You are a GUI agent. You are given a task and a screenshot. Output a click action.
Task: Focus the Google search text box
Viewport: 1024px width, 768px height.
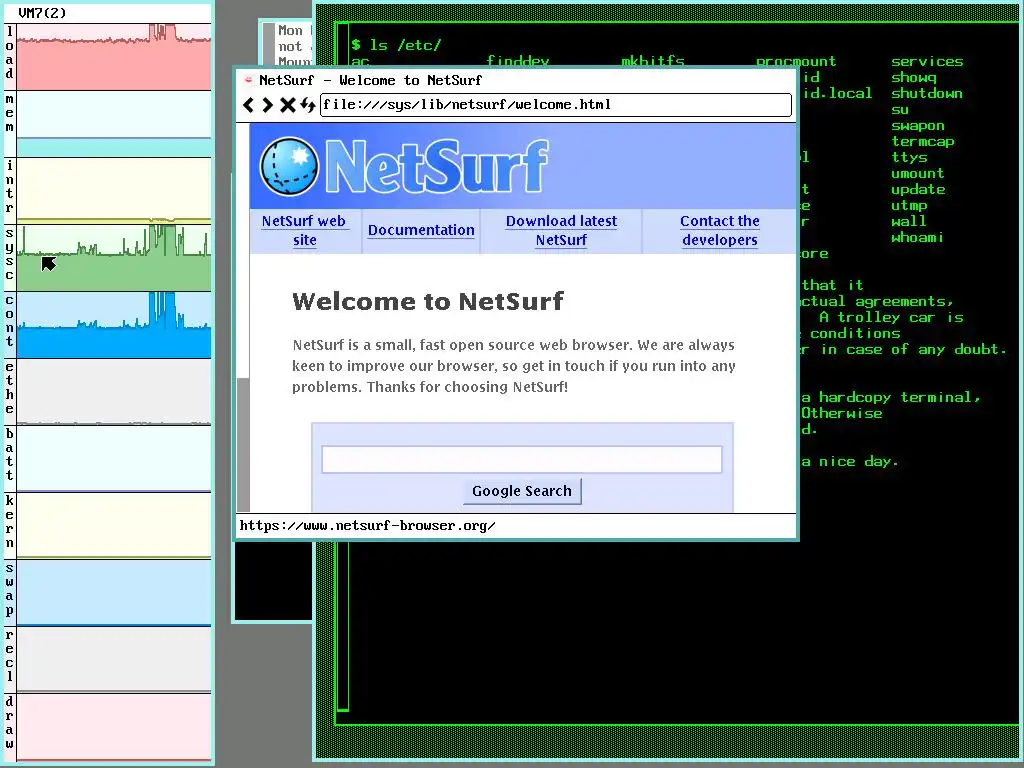click(x=522, y=459)
